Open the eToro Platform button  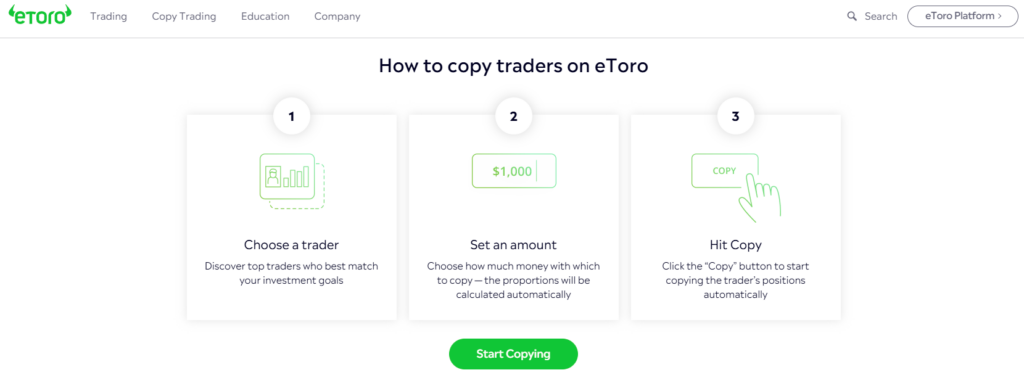(x=963, y=16)
